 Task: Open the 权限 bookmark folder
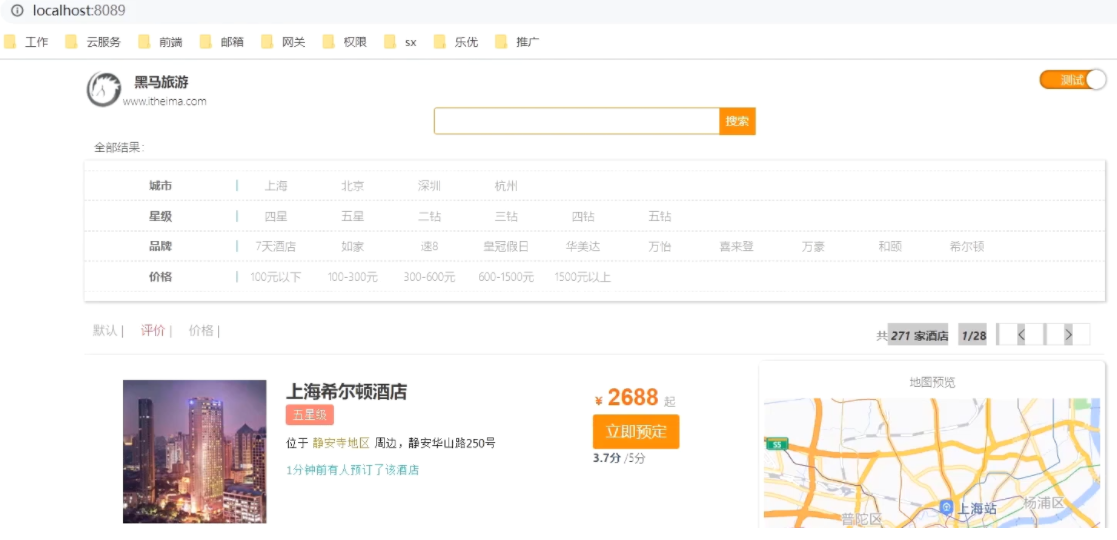click(x=345, y=42)
